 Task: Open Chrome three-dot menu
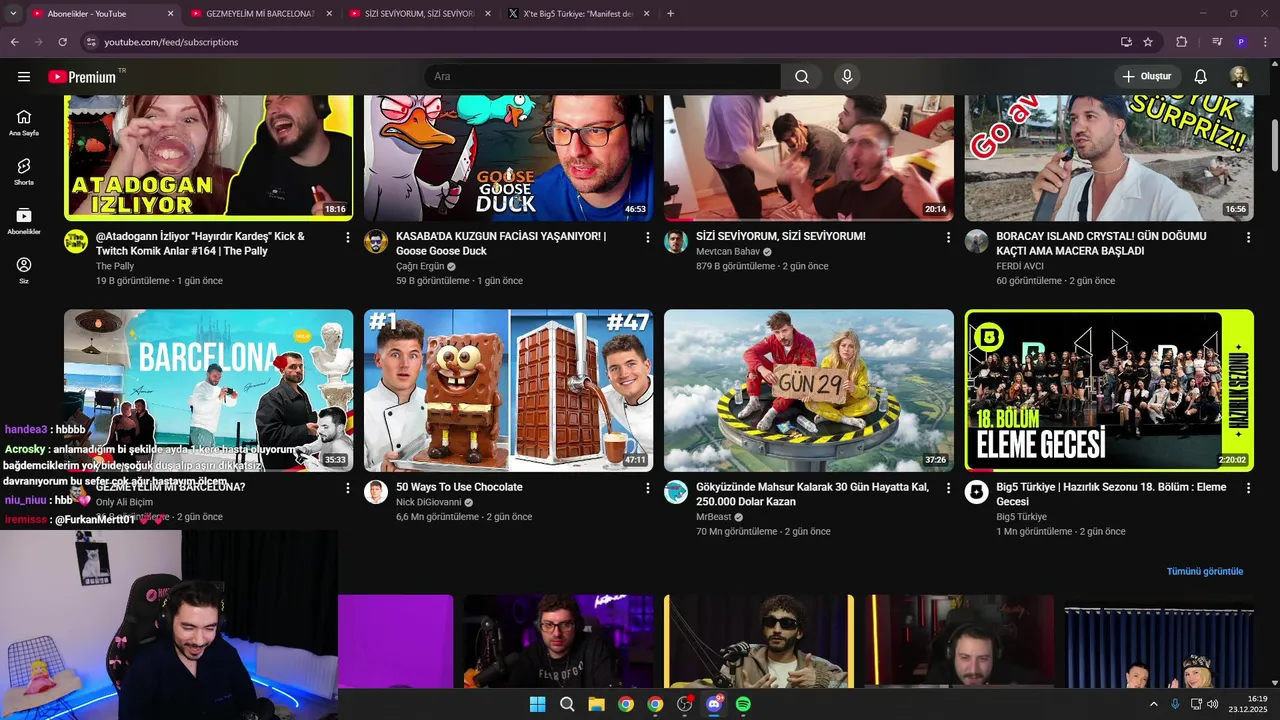click(x=1266, y=42)
